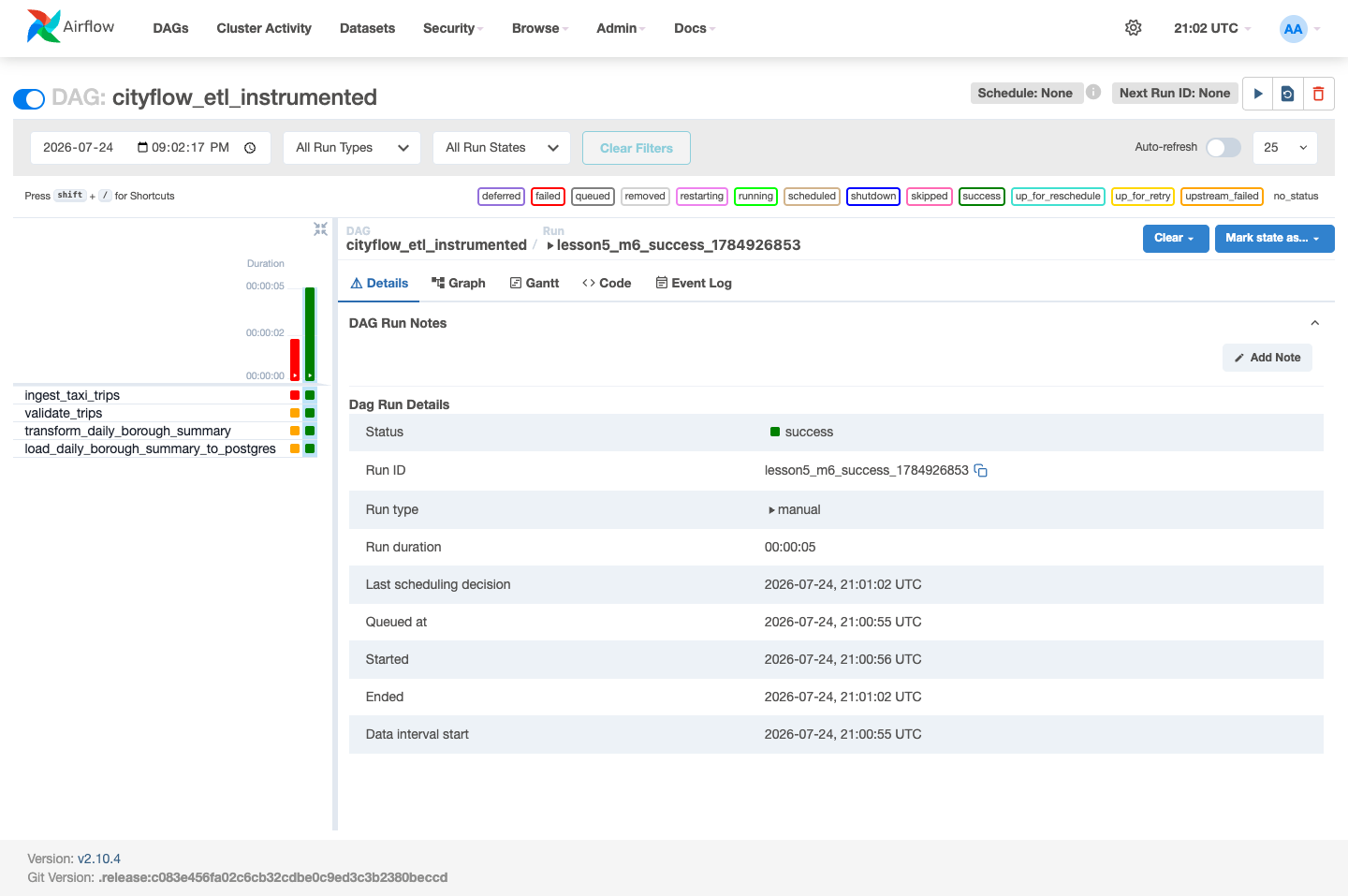This screenshot has height=896, width=1348.
Task: Click orange load_daily_borough_summary_to_postgres square
Action: [x=295, y=448]
